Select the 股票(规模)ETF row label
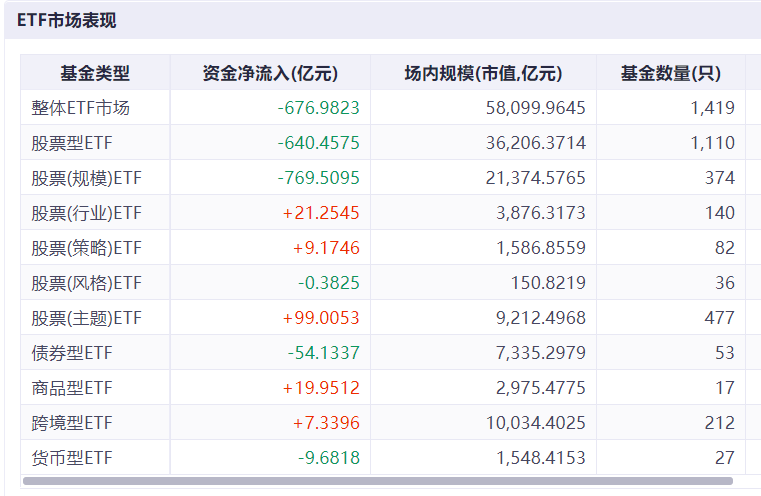 [x=86, y=178]
